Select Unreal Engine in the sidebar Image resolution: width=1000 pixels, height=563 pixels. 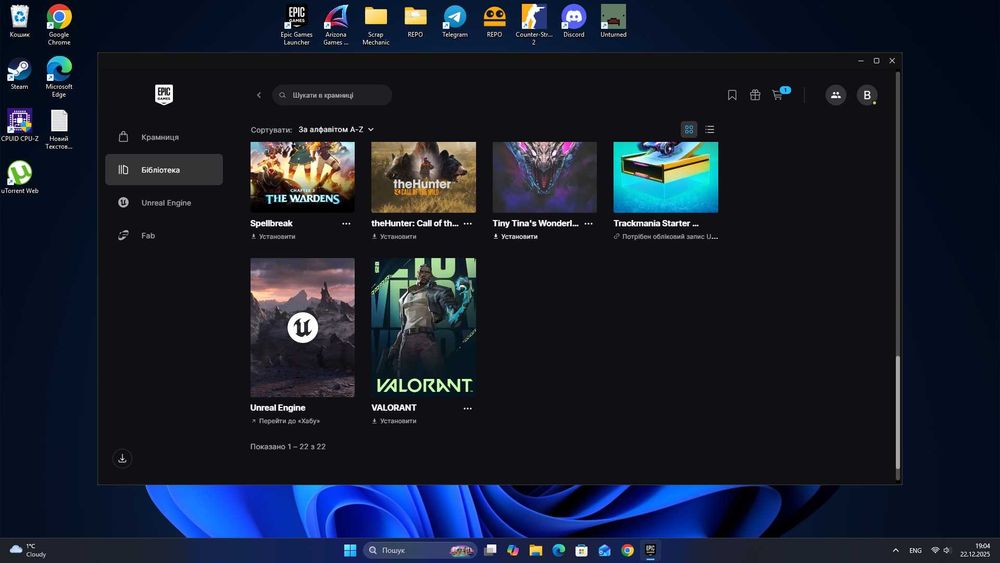tap(165, 203)
